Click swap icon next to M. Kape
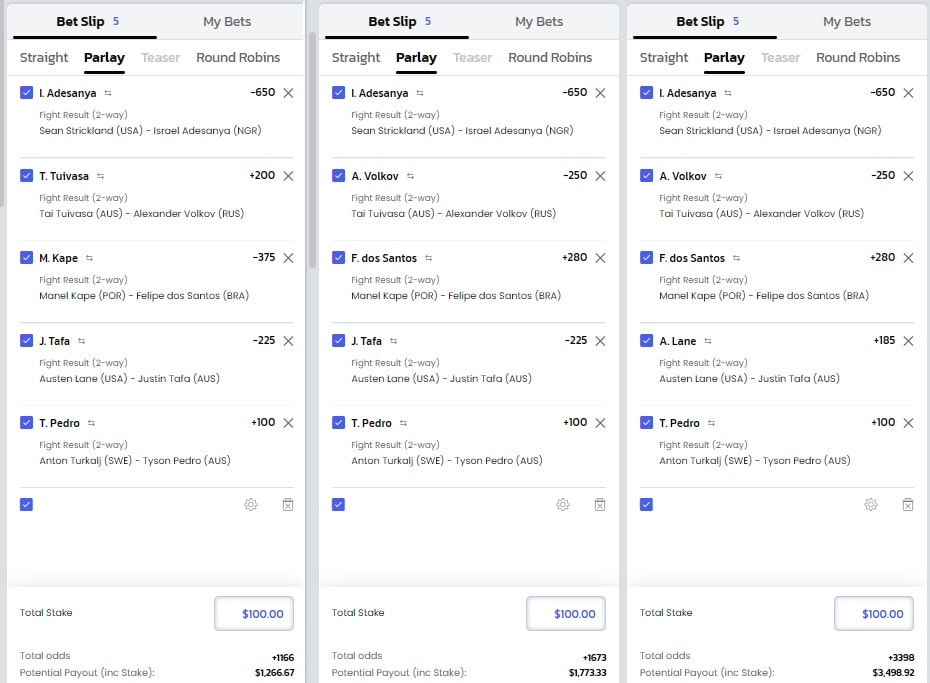This screenshot has width=930, height=683. coord(90,258)
